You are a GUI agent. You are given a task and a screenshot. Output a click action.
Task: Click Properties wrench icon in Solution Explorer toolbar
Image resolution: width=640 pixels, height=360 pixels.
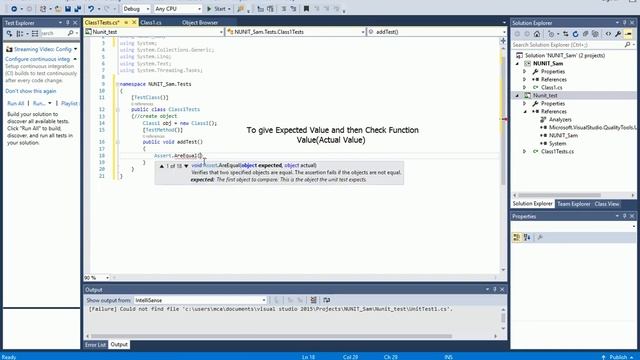point(618,34)
